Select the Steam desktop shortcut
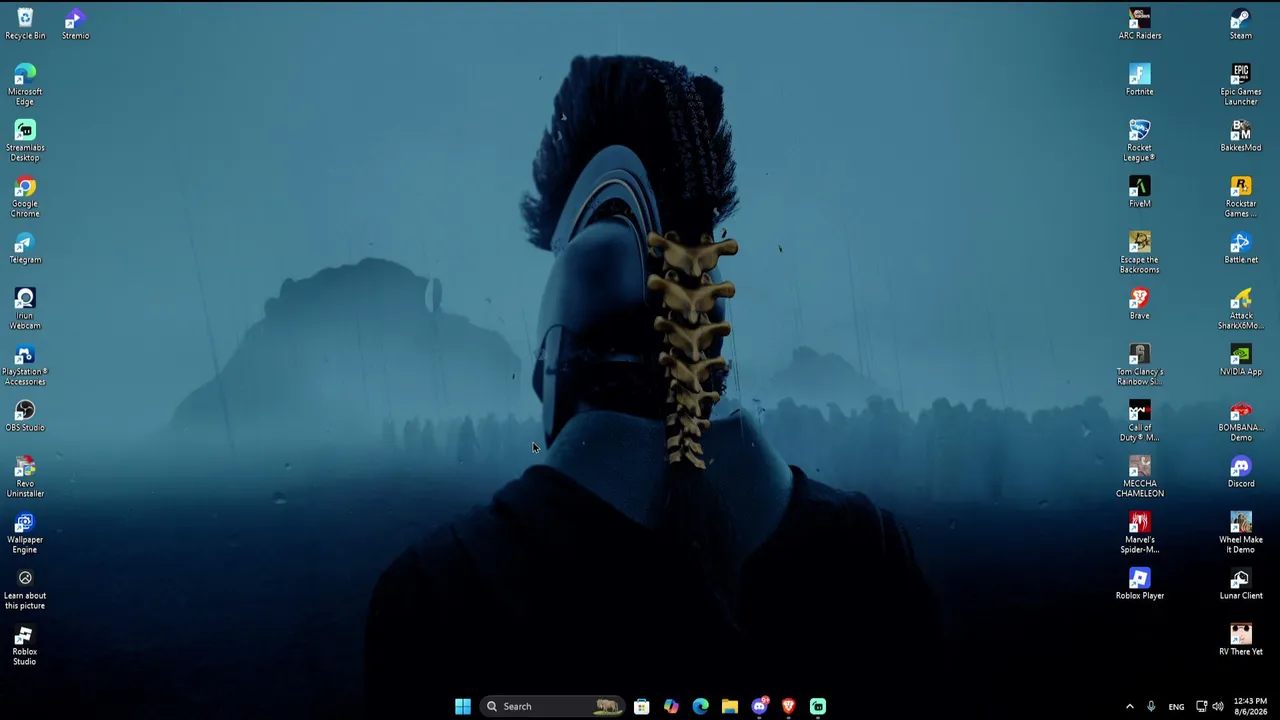 (x=1241, y=24)
